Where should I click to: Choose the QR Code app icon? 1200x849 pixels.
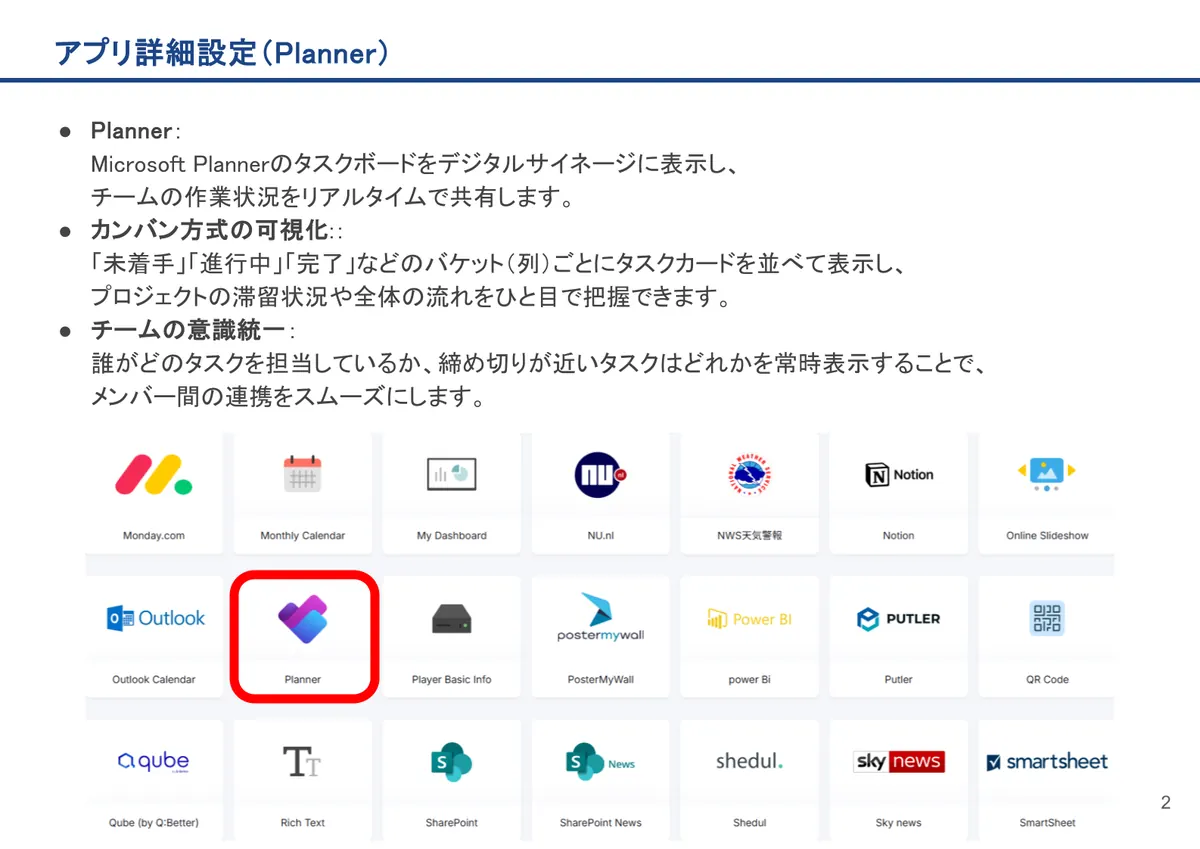tap(1047, 618)
